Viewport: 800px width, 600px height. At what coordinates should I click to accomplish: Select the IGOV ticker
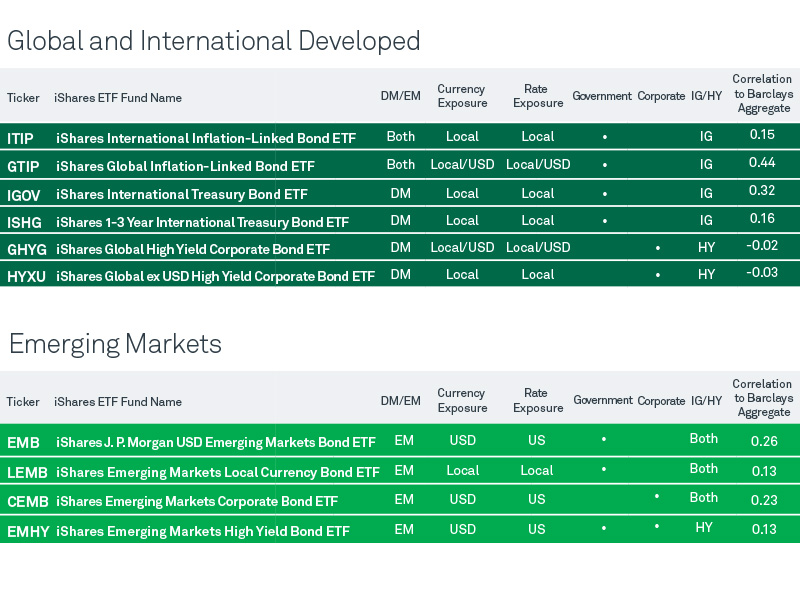23,194
